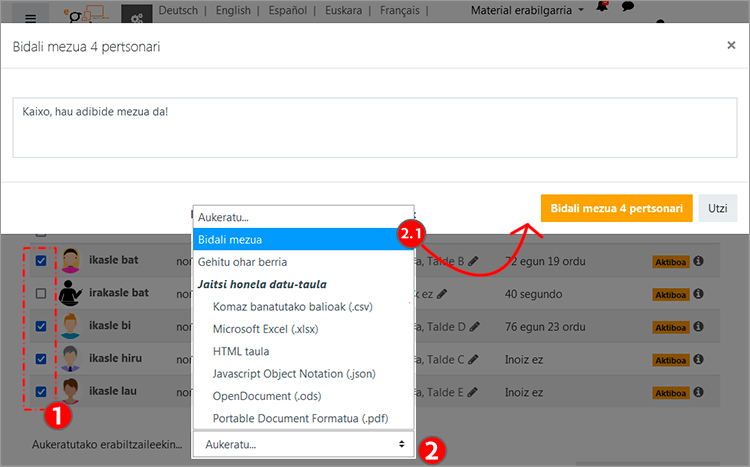Click the pencil icon next to Talde B

(473, 261)
